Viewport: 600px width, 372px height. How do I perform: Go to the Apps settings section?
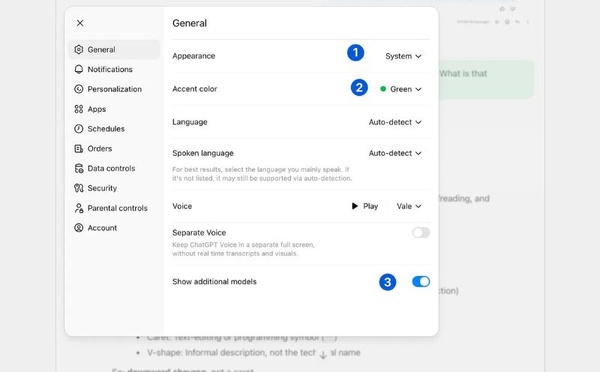[114, 109]
